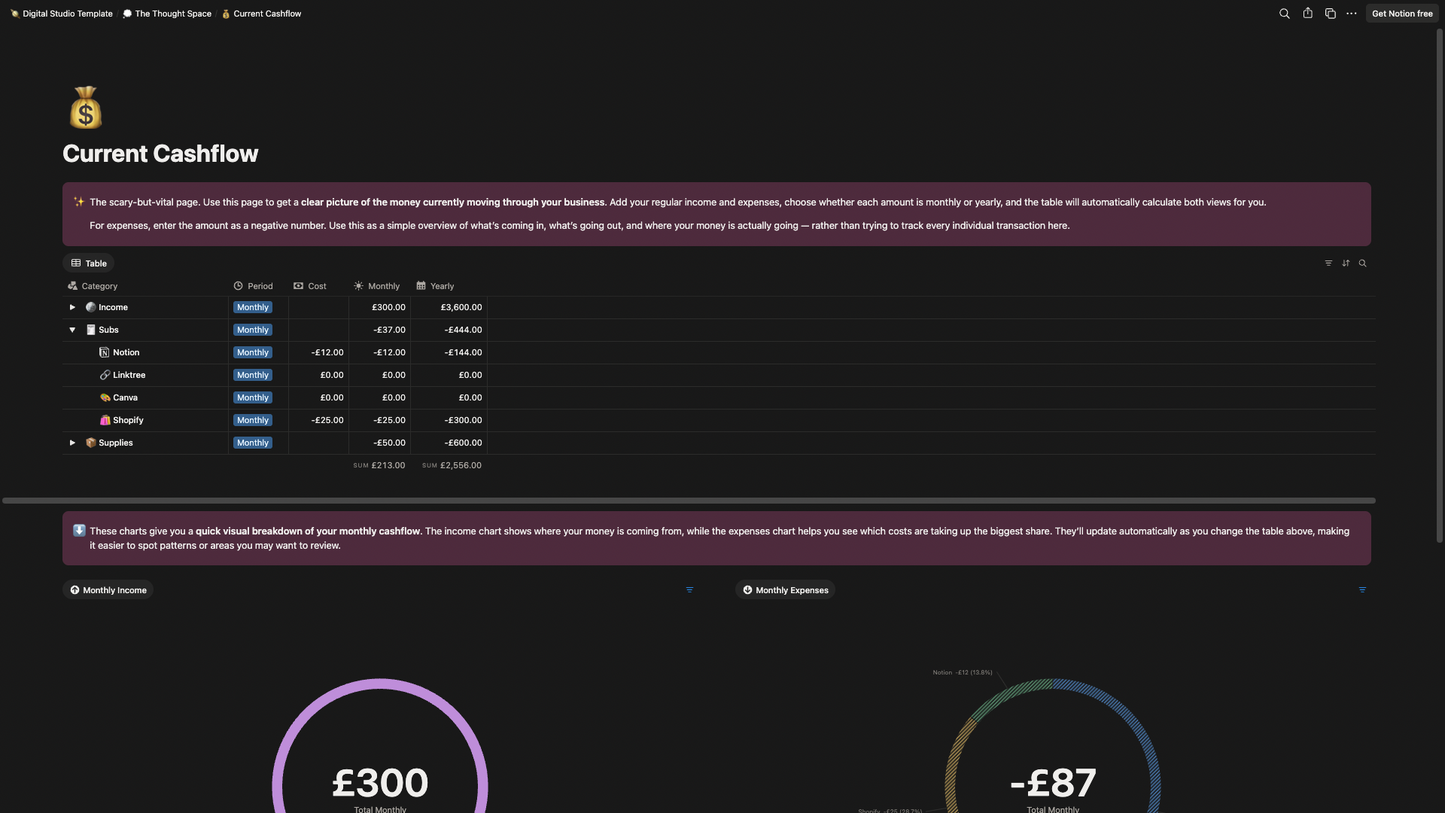Click the Get Notion free button
The image size is (1445, 813).
[x=1402, y=14]
